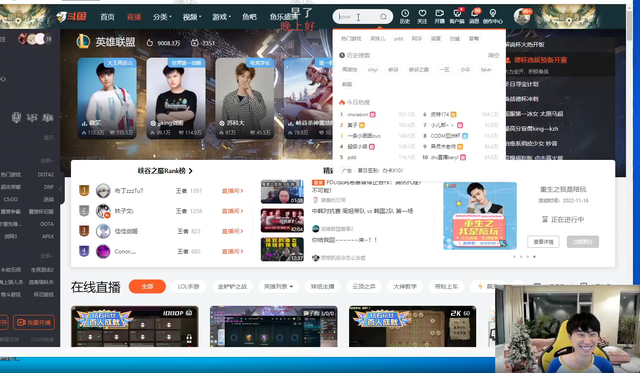This screenshot has width=640, height=373.
Task: Select the LOL手游 filter tab
Action: [189, 286]
